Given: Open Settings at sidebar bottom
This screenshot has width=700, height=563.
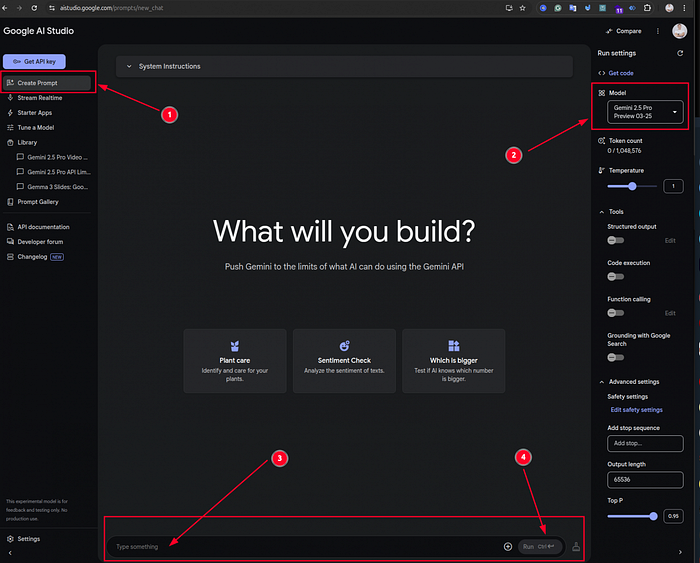Looking at the screenshot, I should point(29,539).
